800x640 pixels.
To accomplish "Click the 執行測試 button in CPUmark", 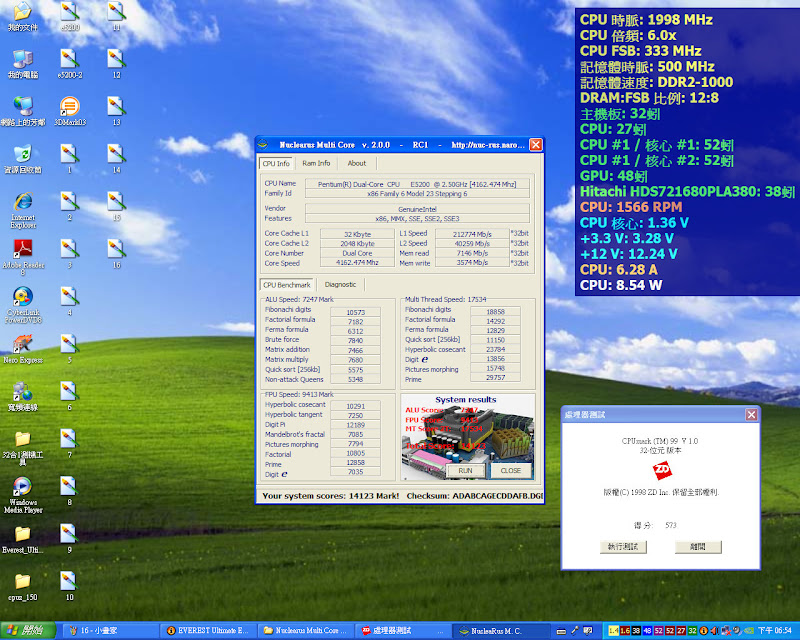I will (x=622, y=547).
